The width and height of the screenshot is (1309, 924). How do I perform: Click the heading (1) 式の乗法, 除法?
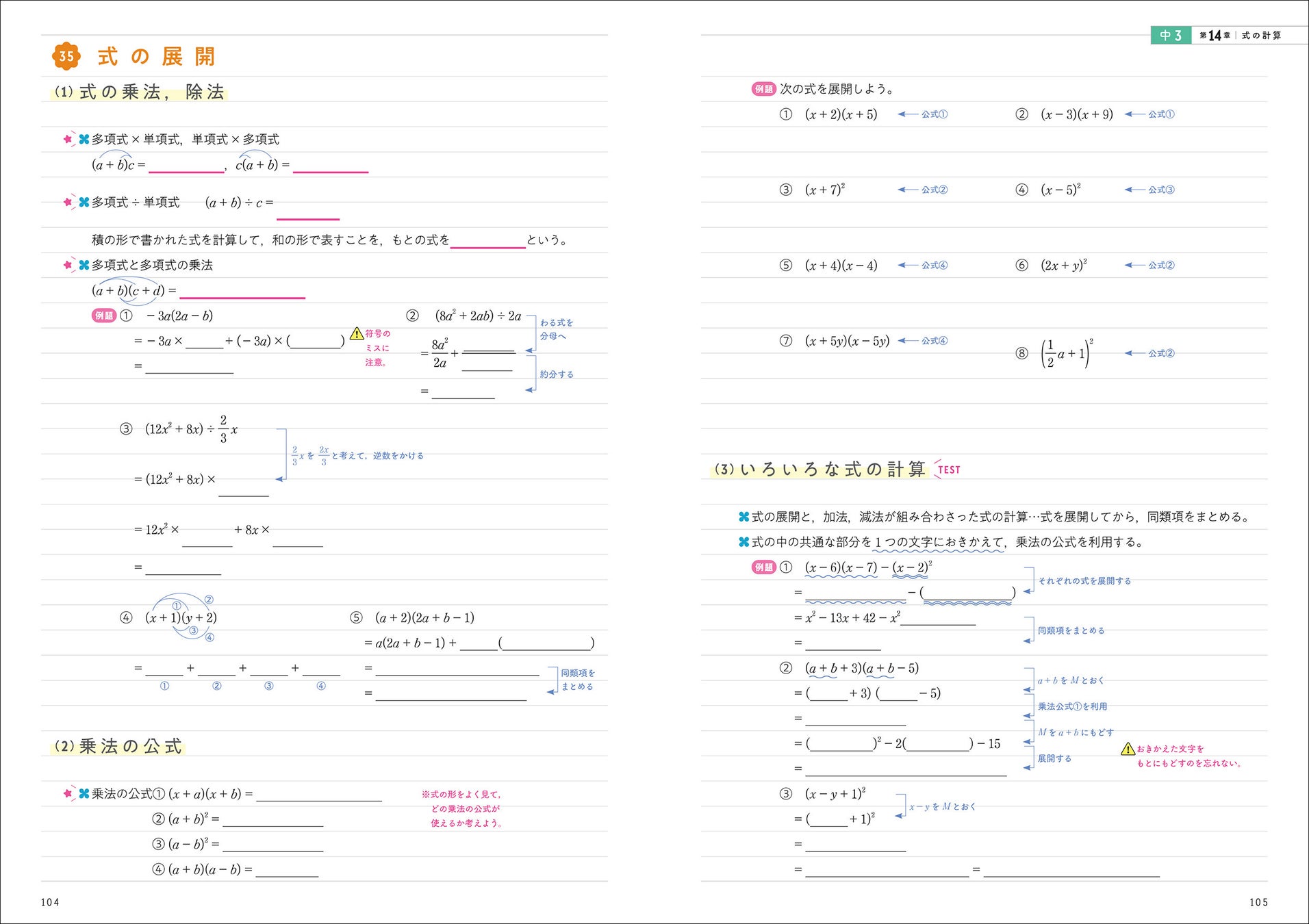coord(140,92)
